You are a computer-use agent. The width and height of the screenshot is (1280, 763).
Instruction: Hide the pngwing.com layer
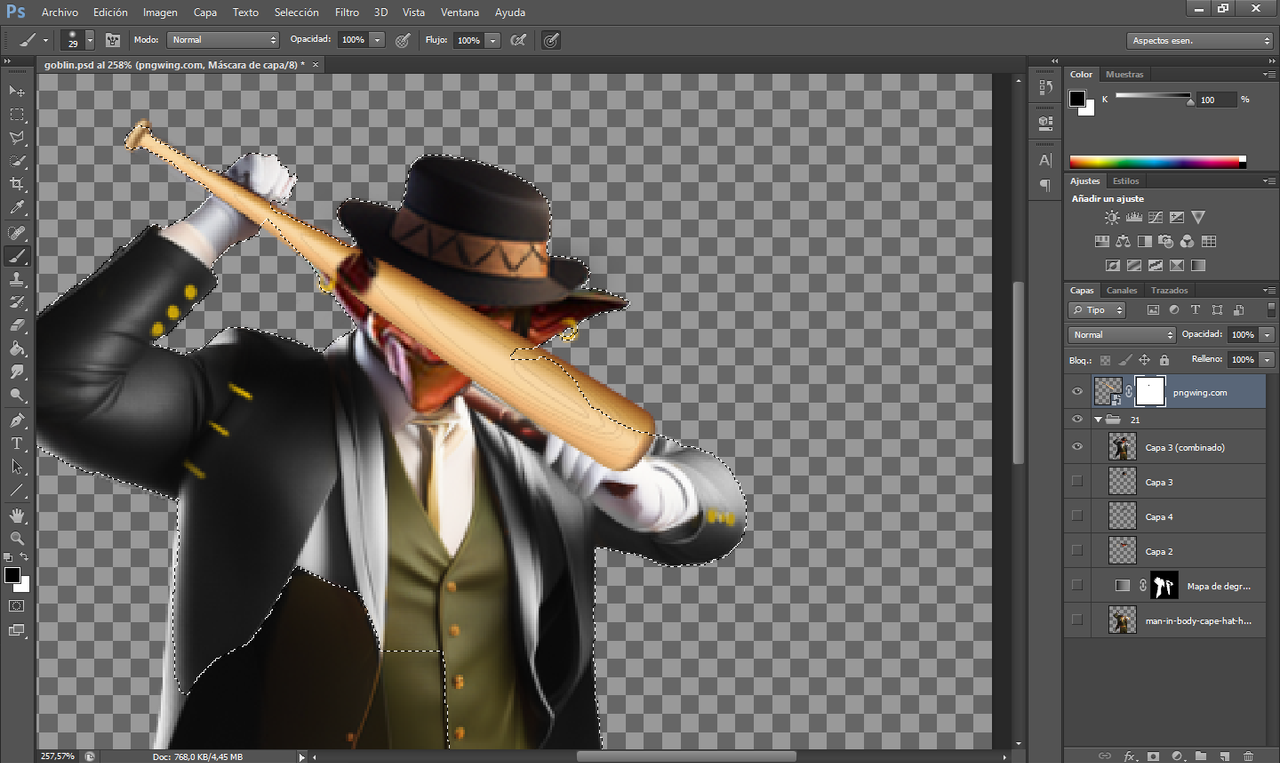click(1077, 392)
